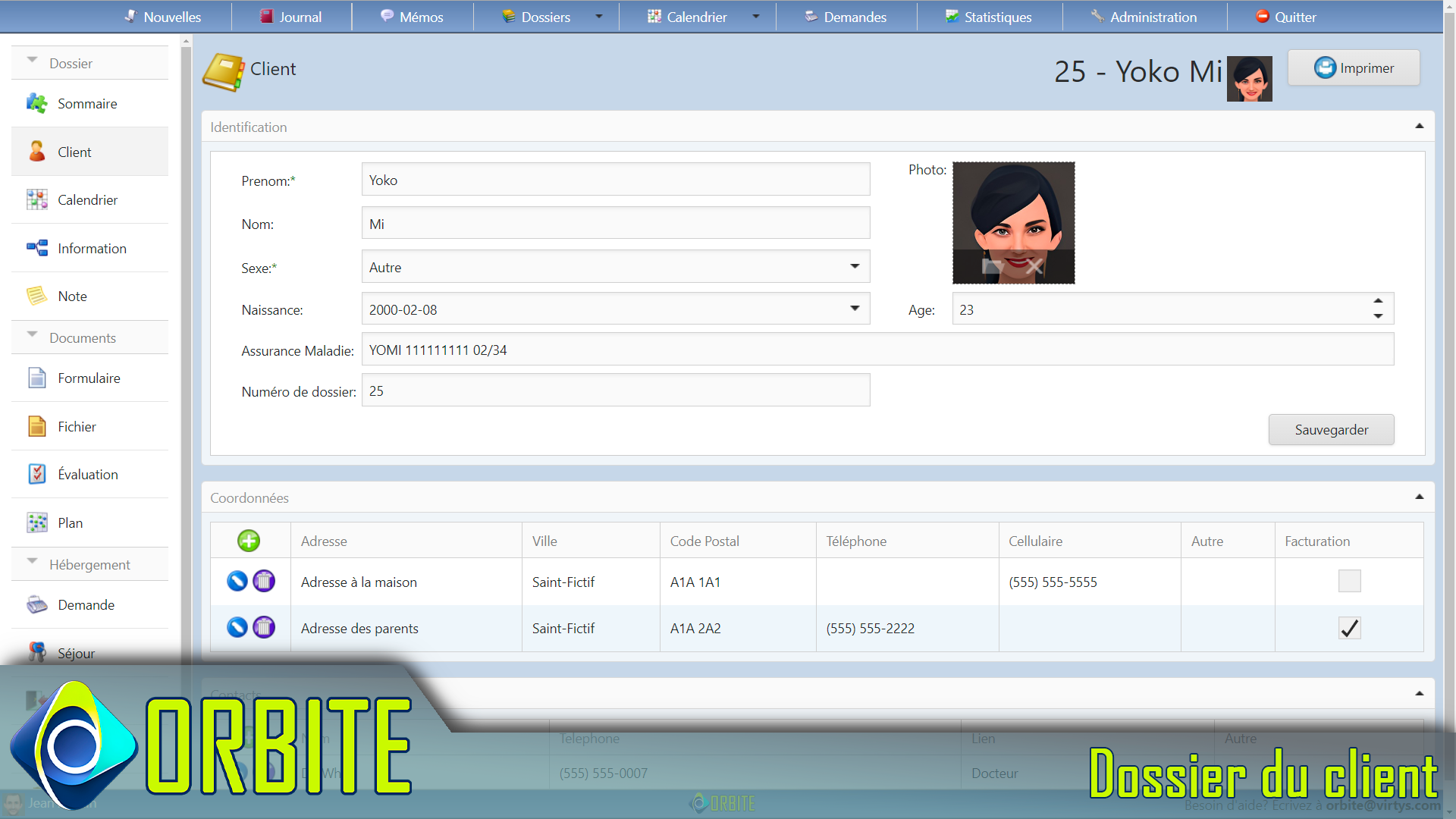The image size is (1456, 819).
Task: Browse for a new client photo
Action: click(x=992, y=266)
